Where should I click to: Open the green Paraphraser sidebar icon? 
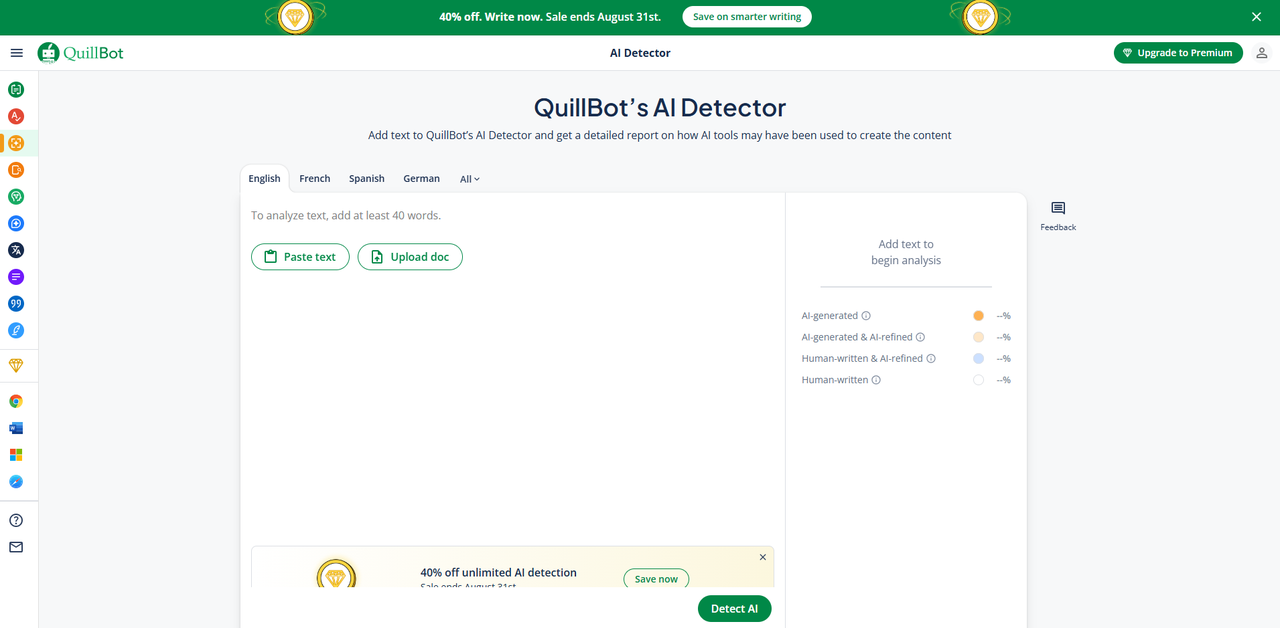click(16, 90)
